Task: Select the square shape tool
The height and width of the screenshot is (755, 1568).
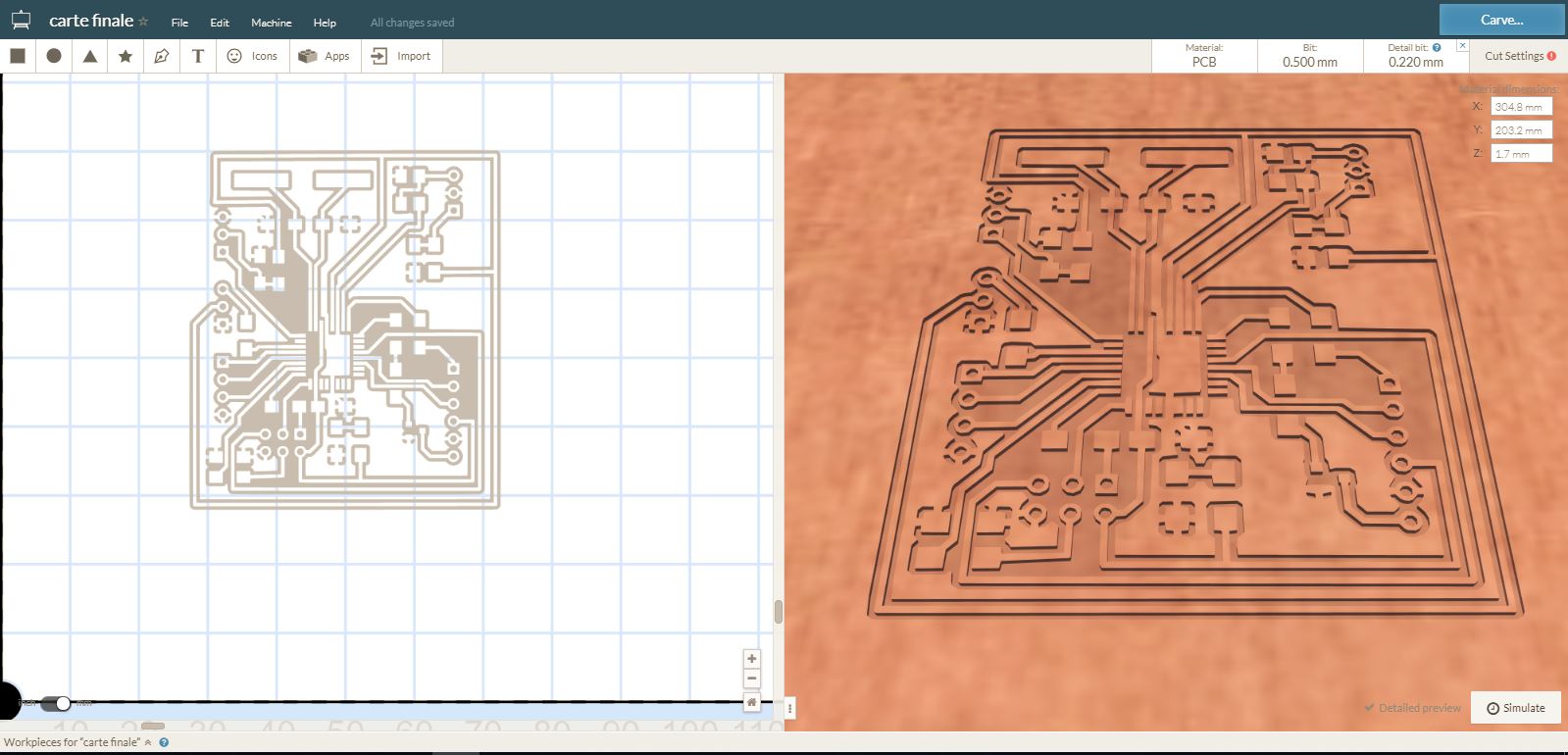Action: (18, 56)
